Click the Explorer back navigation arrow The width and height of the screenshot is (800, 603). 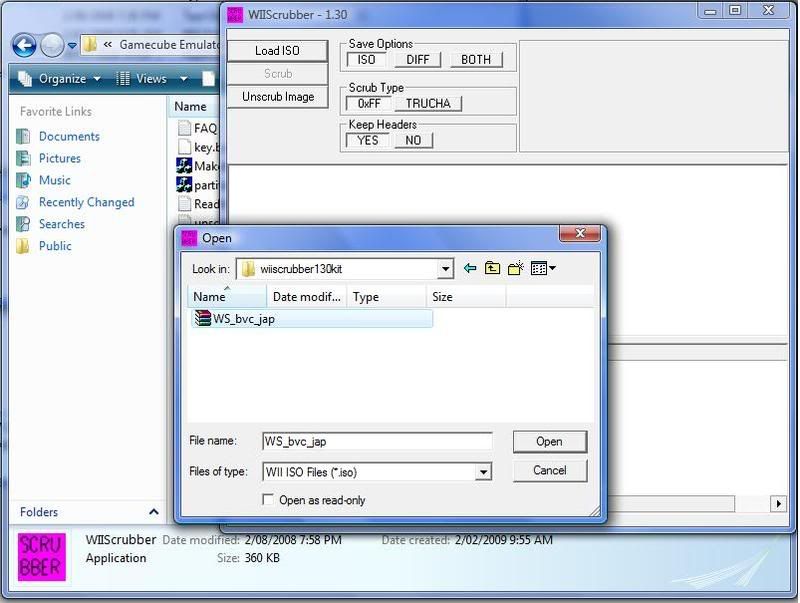coord(24,45)
